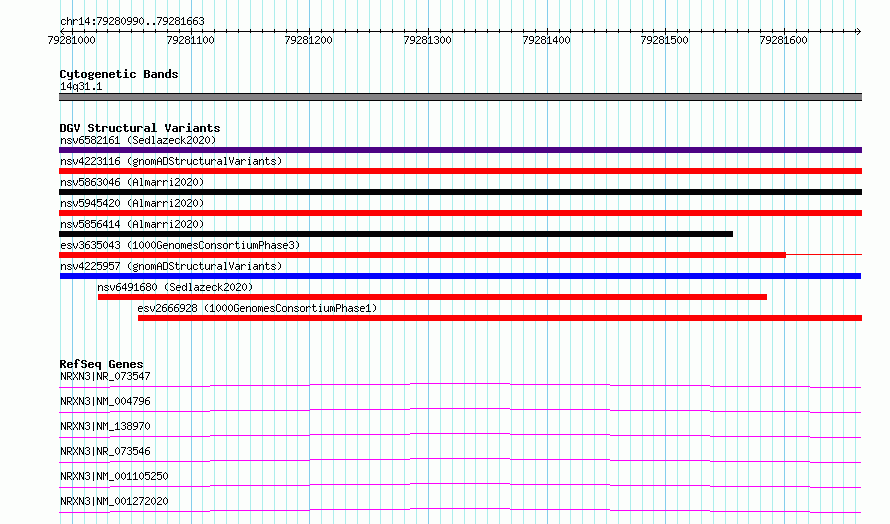Select the magenta NM_001105250 intron line
Image resolution: width=890 pixels, height=524 pixels.
[460, 485]
